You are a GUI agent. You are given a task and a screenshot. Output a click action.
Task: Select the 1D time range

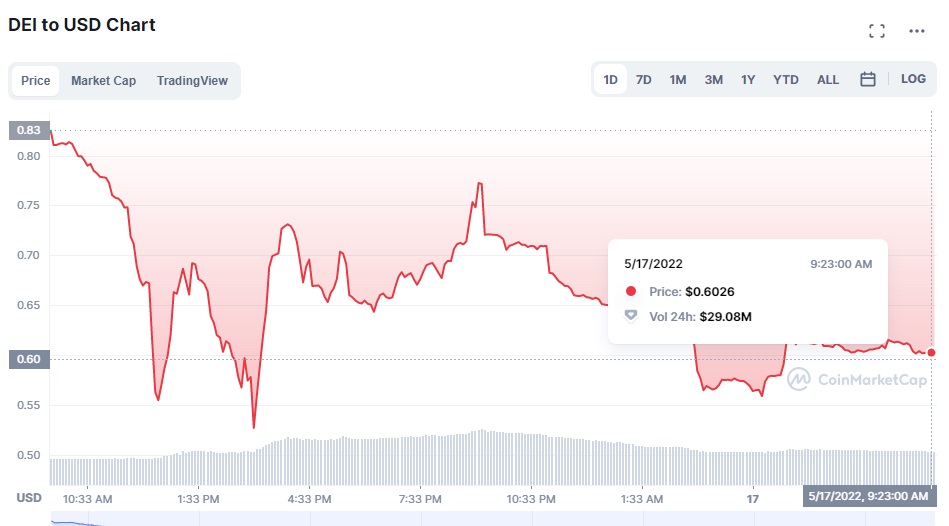[x=610, y=80]
